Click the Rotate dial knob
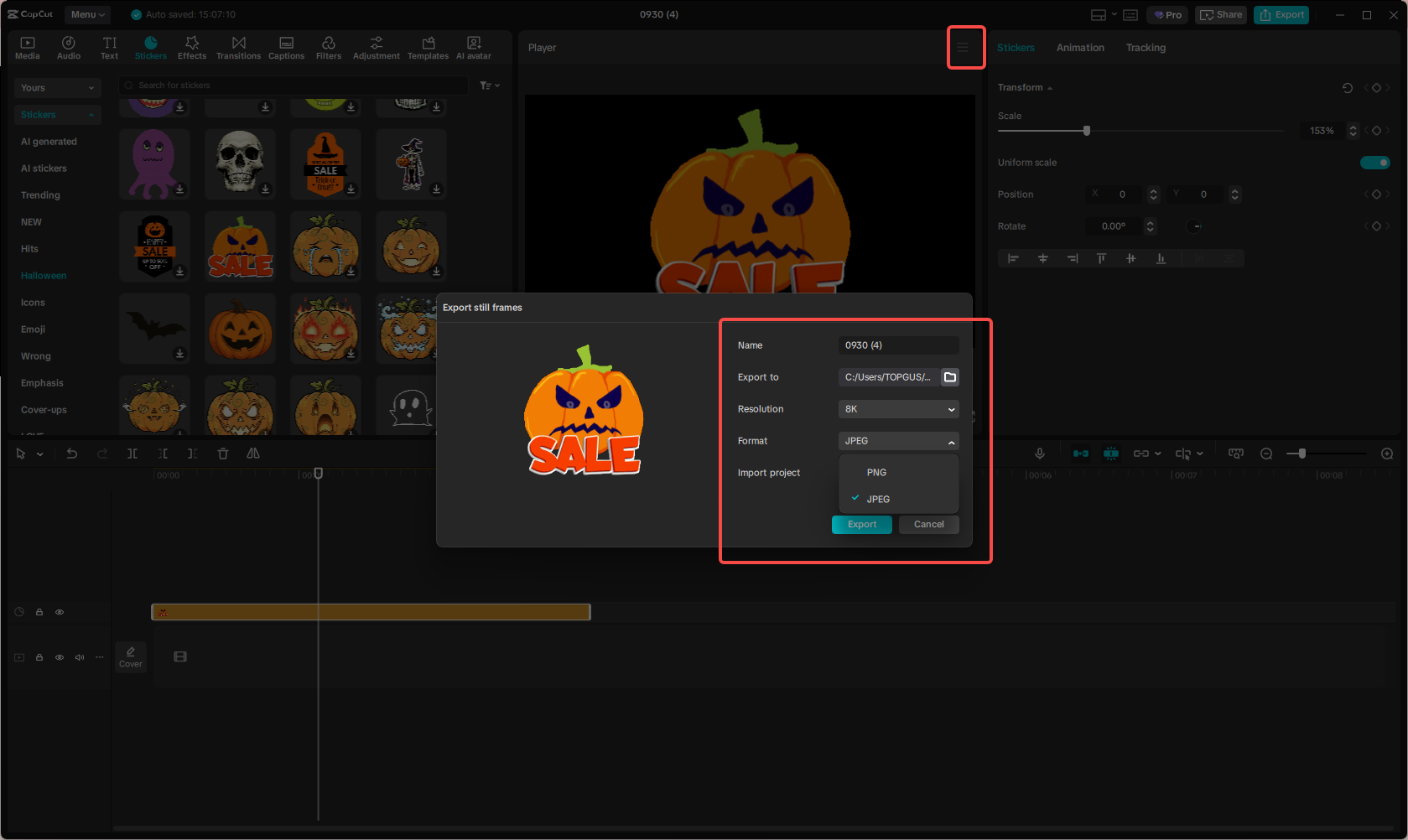Image resolution: width=1408 pixels, height=840 pixels. click(1194, 226)
